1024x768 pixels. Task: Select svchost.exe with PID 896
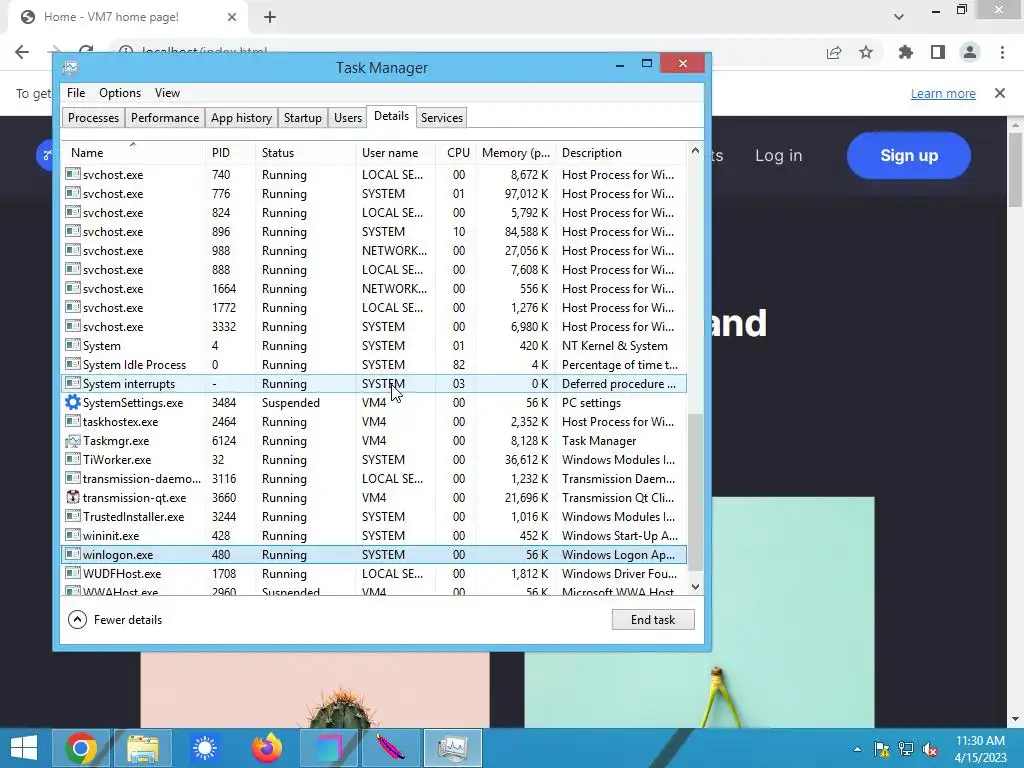coord(374,232)
